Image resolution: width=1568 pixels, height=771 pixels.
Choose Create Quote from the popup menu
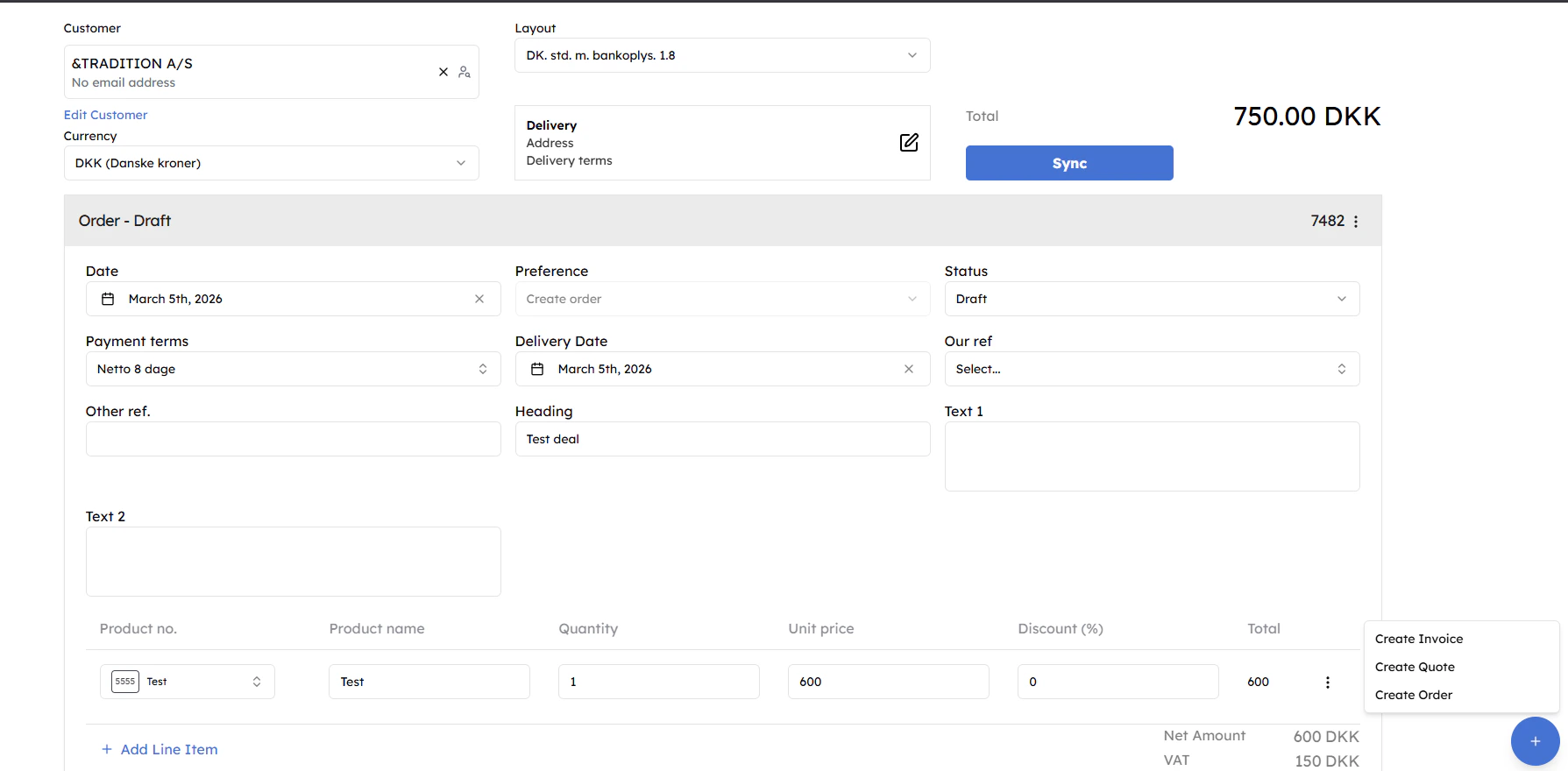(1415, 667)
